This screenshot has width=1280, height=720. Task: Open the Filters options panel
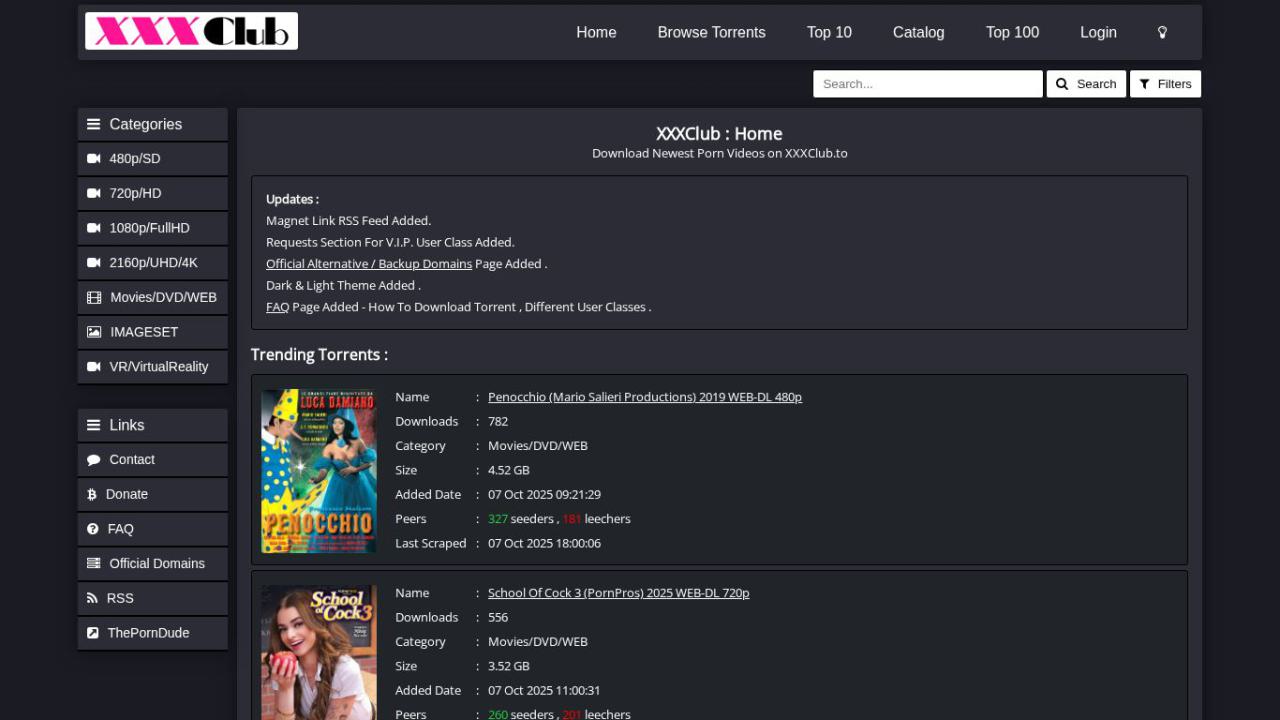(1165, 84)
